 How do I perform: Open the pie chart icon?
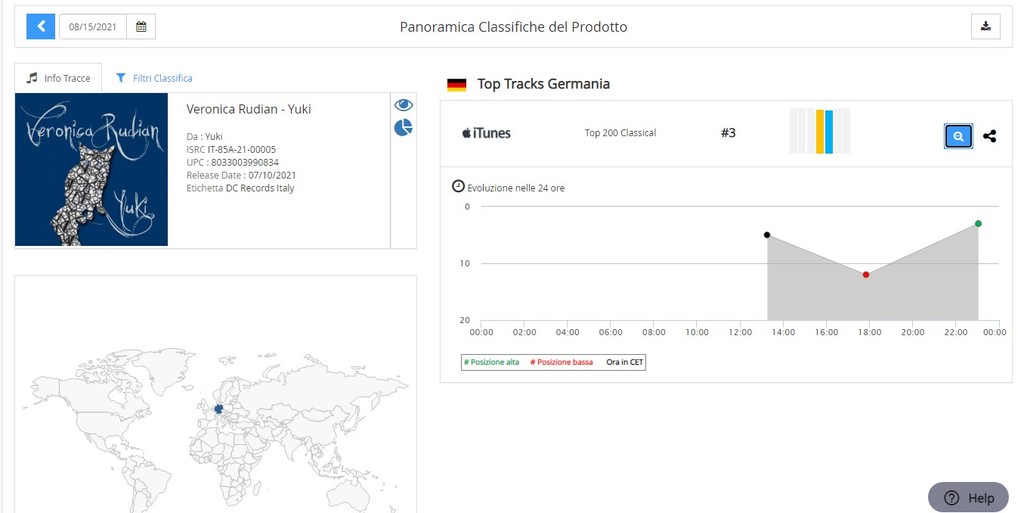[403, 128]
